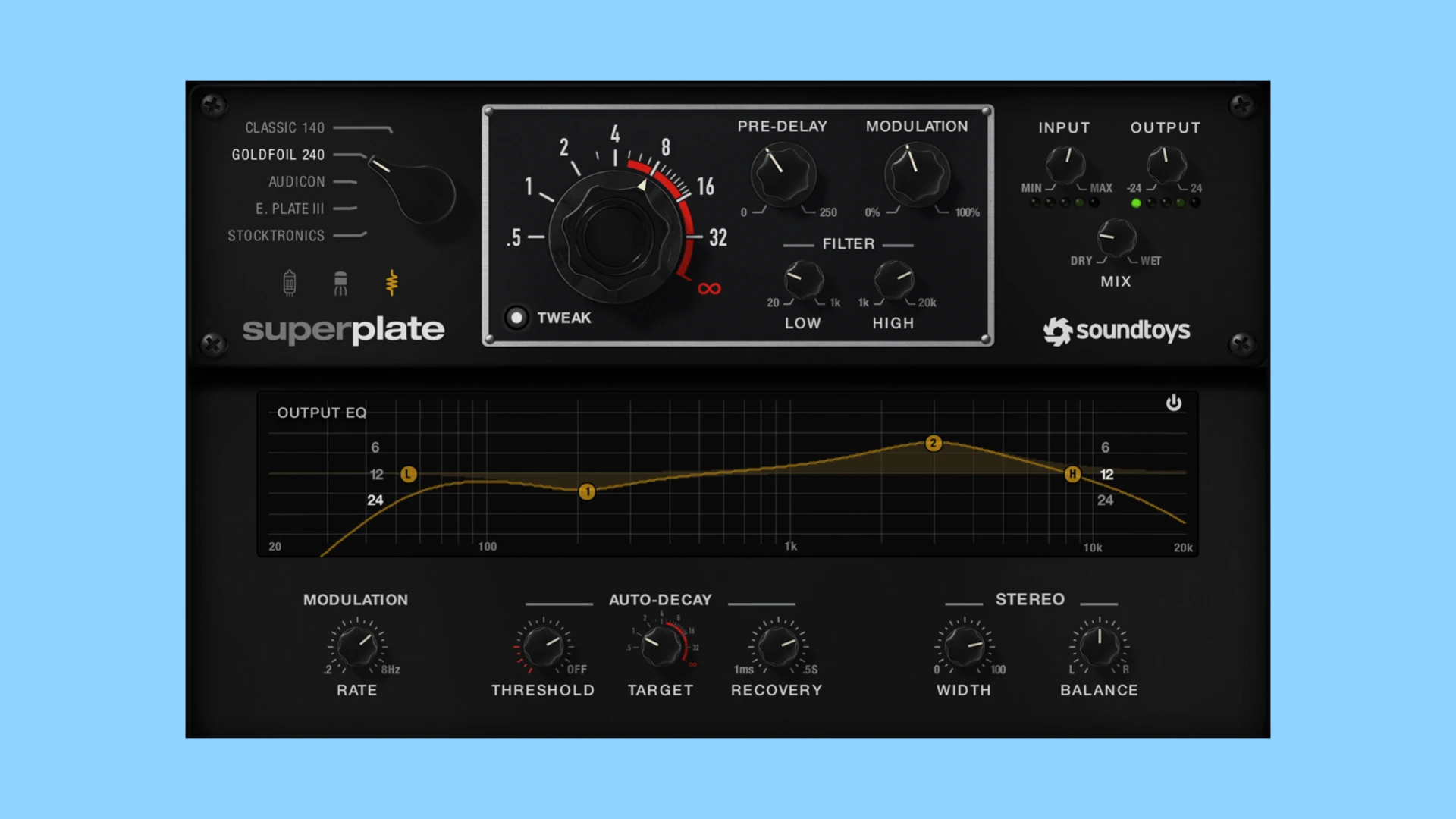The width and height of the screenshot is (1456, 819).
Task: Select right-side 24 dB slope label
Action: click(1105, 500)
